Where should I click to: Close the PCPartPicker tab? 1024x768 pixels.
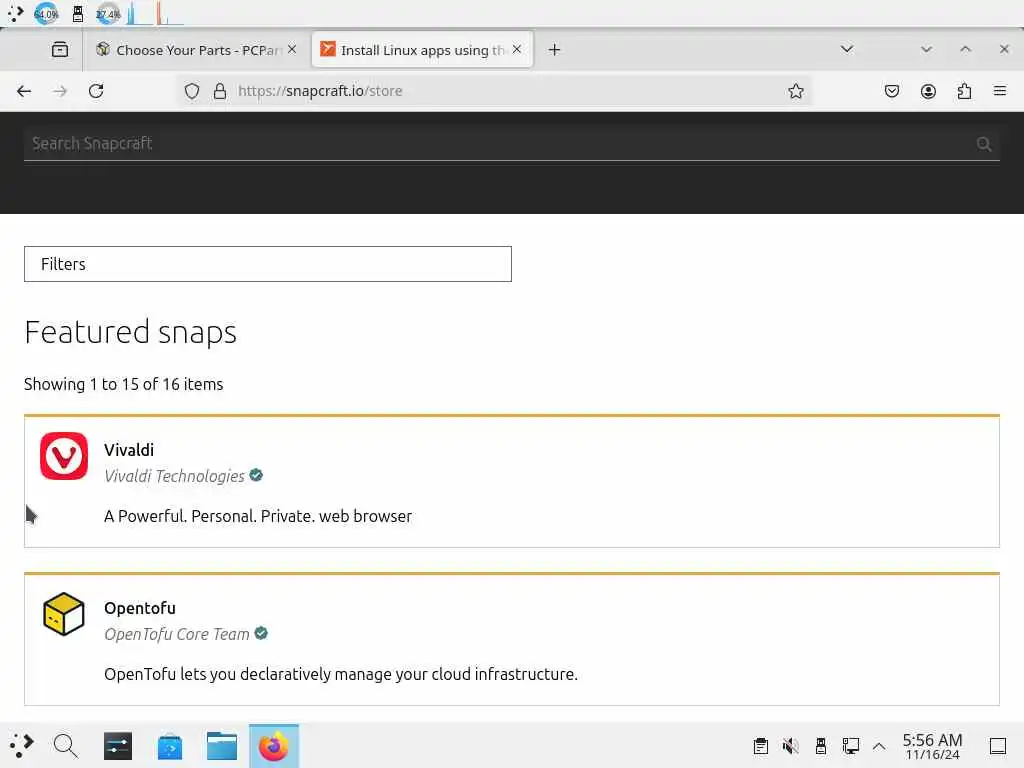point(292,50)
